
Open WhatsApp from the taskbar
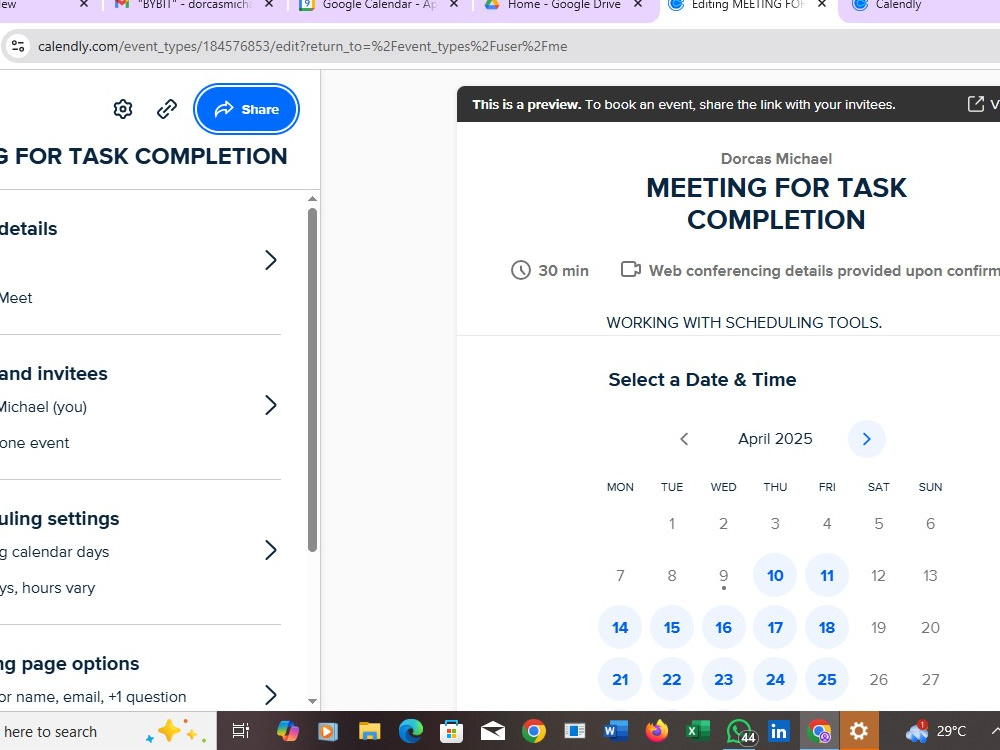740,732
